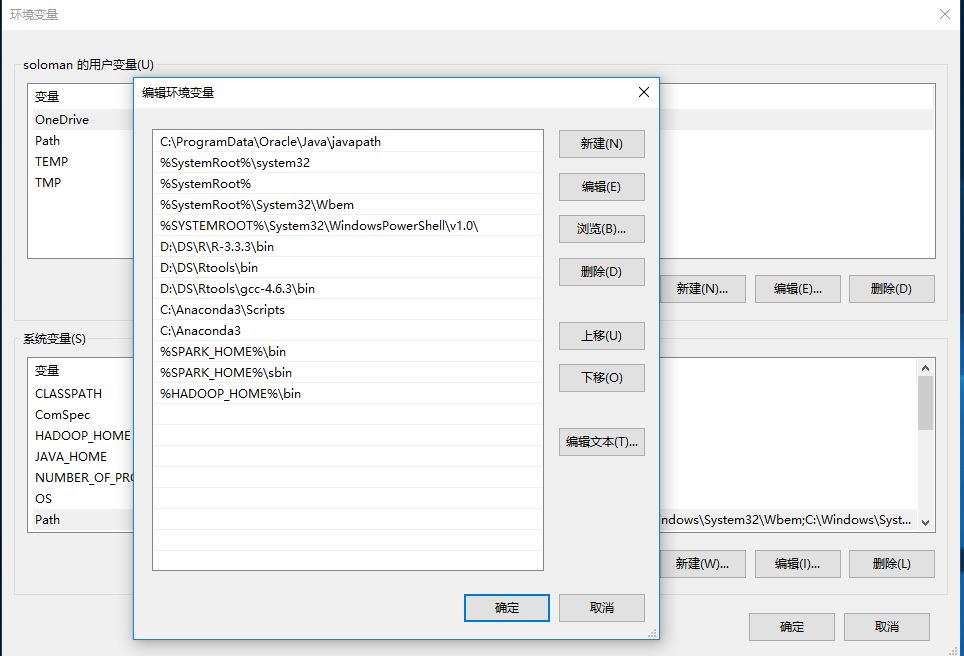
Task: Cancel 环境变量 window with 取消
Action: pyautogui.click(x=887, y=627)
